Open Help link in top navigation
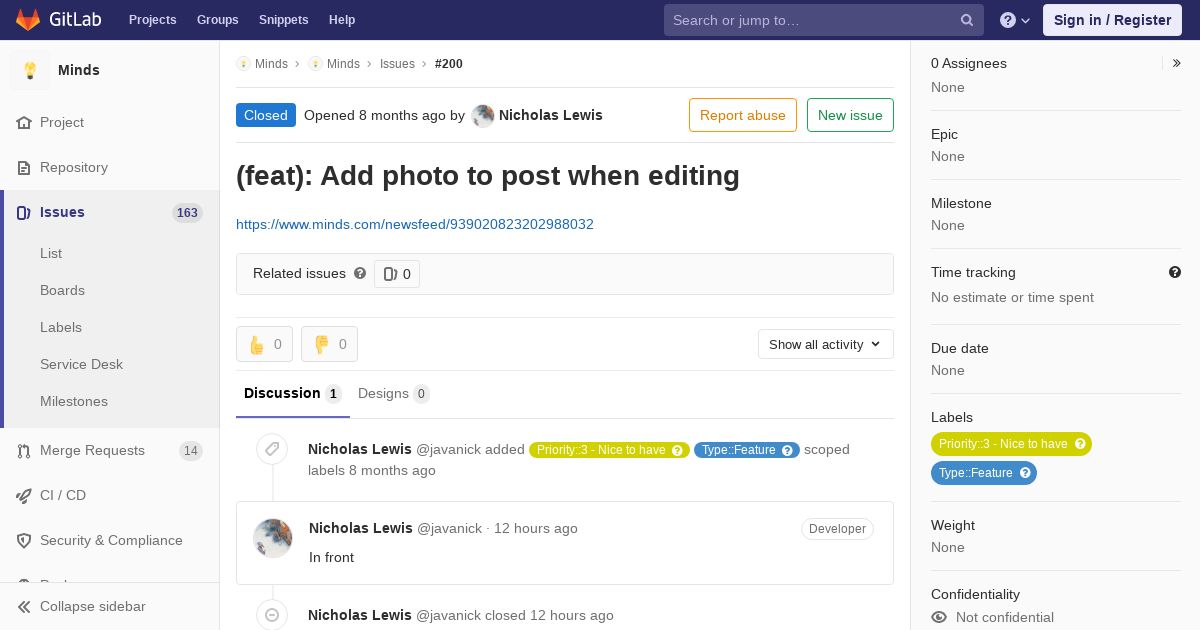The image size is (1200, 630). pyautogui.click(x=342, y=20)
